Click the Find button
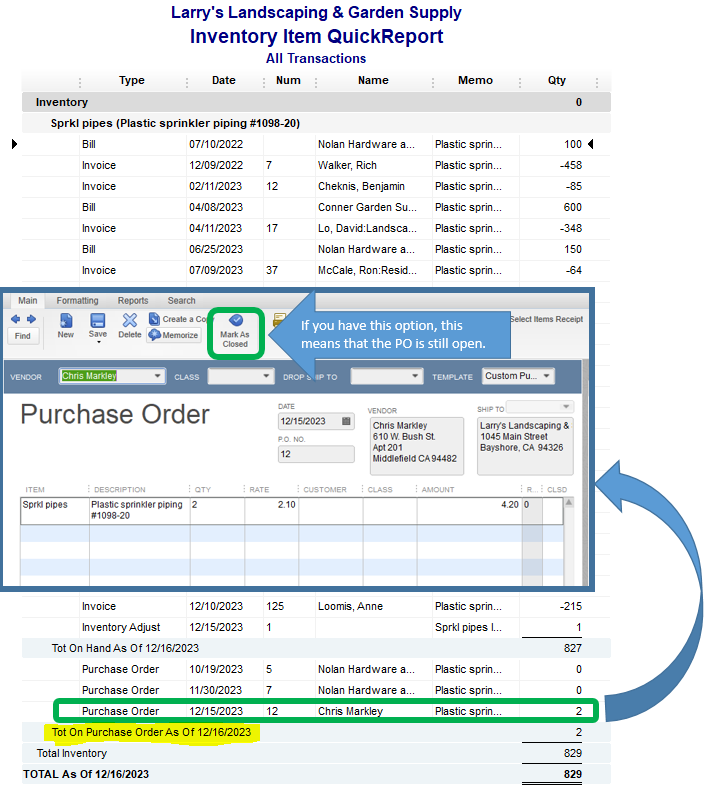 22,336
